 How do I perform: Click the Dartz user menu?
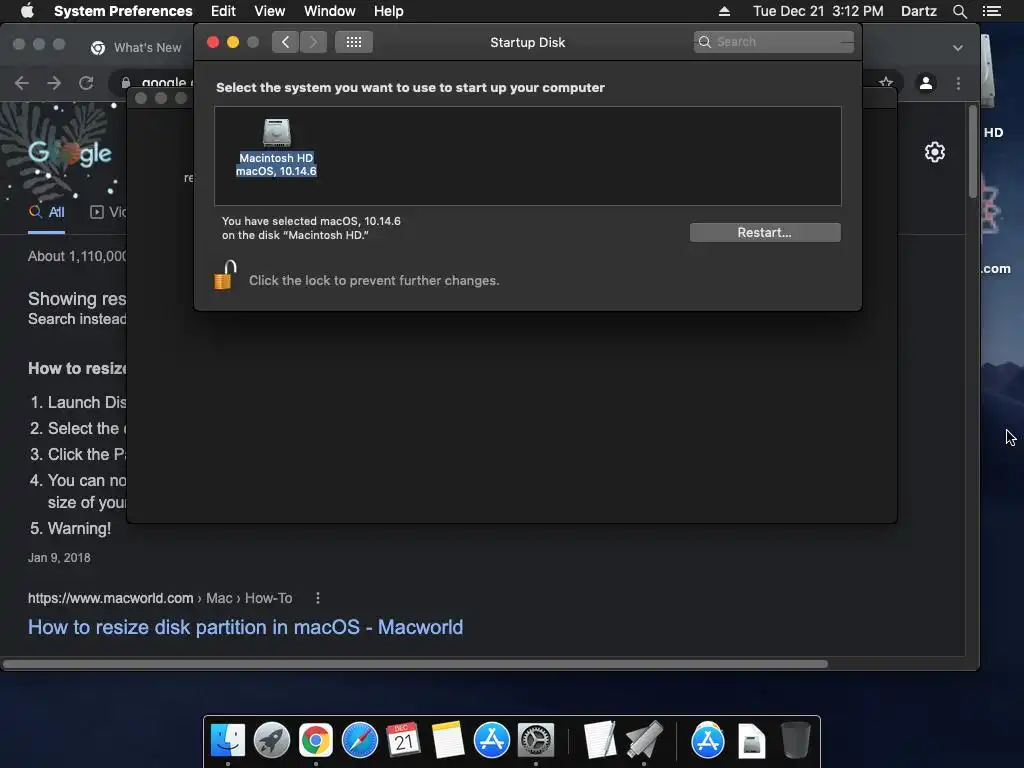[x=918, y=11]
